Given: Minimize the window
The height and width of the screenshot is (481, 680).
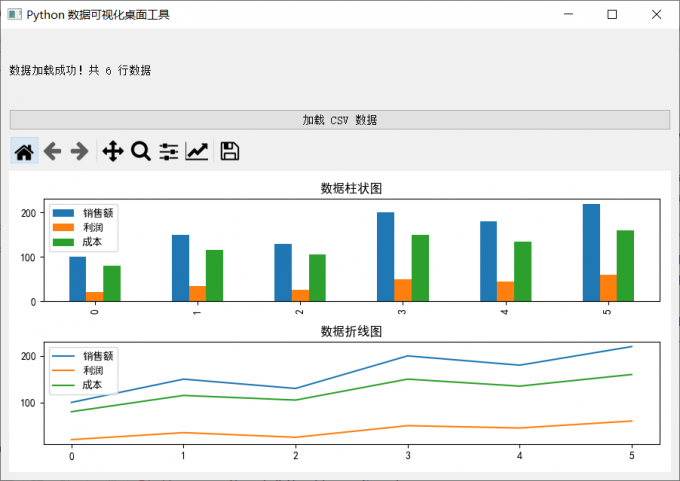Looking at the screenshot, I should [x=568, y=14].
